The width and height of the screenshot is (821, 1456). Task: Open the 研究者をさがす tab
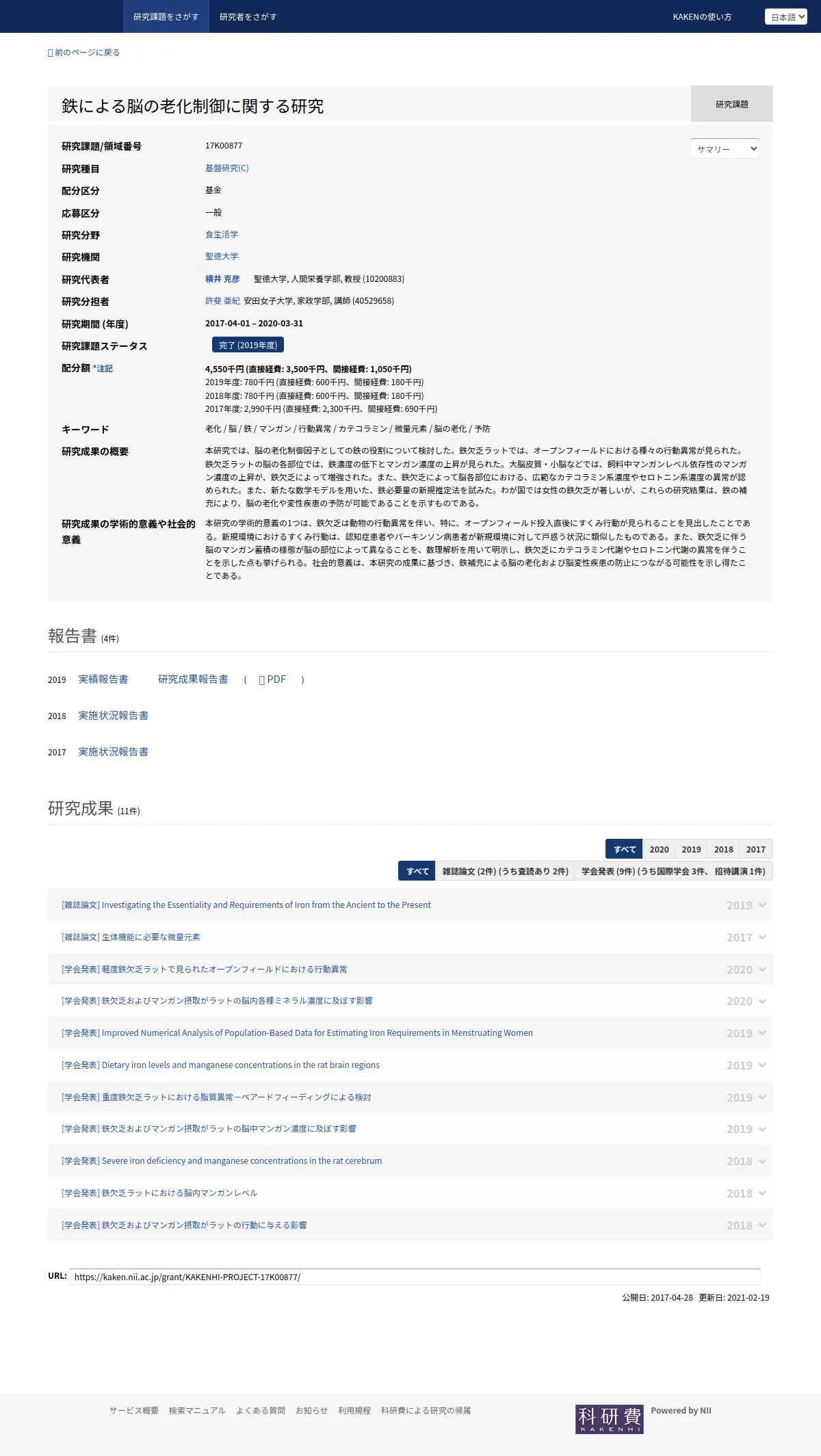(248, 16)
